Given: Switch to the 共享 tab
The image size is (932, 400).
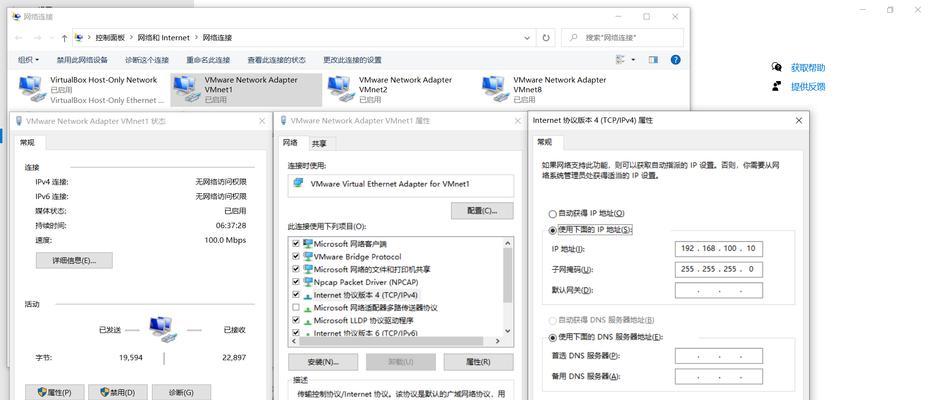Looking at the screenshot, I should point(319,143).
